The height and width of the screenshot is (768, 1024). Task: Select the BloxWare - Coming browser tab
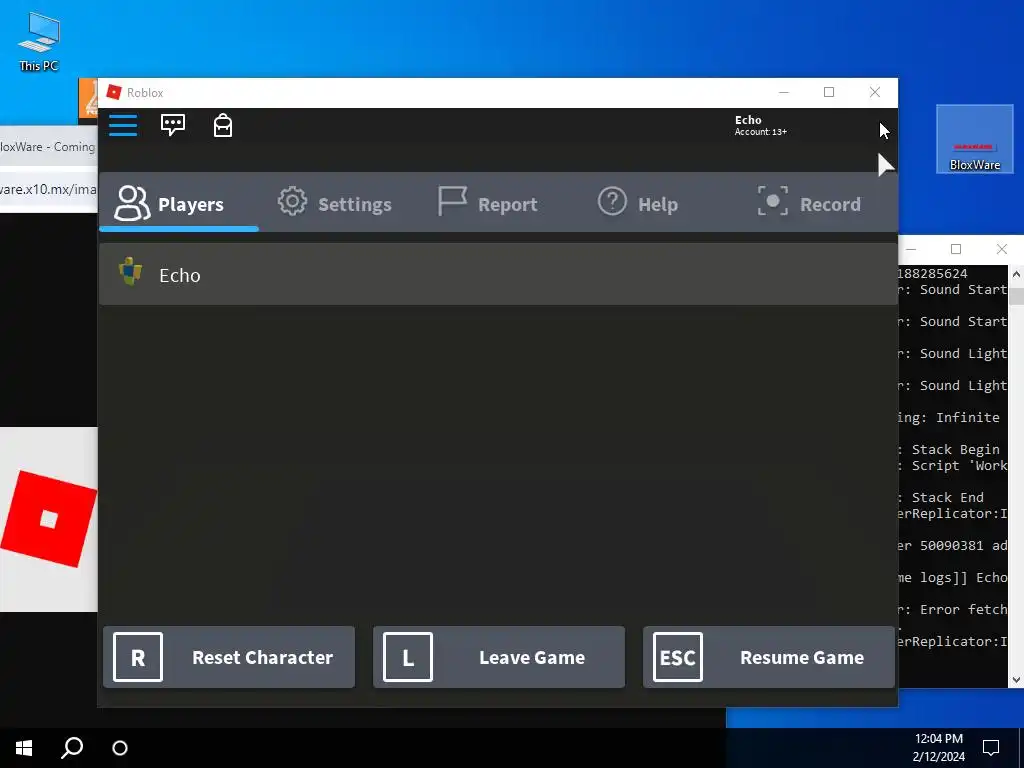tap(48, 147)
